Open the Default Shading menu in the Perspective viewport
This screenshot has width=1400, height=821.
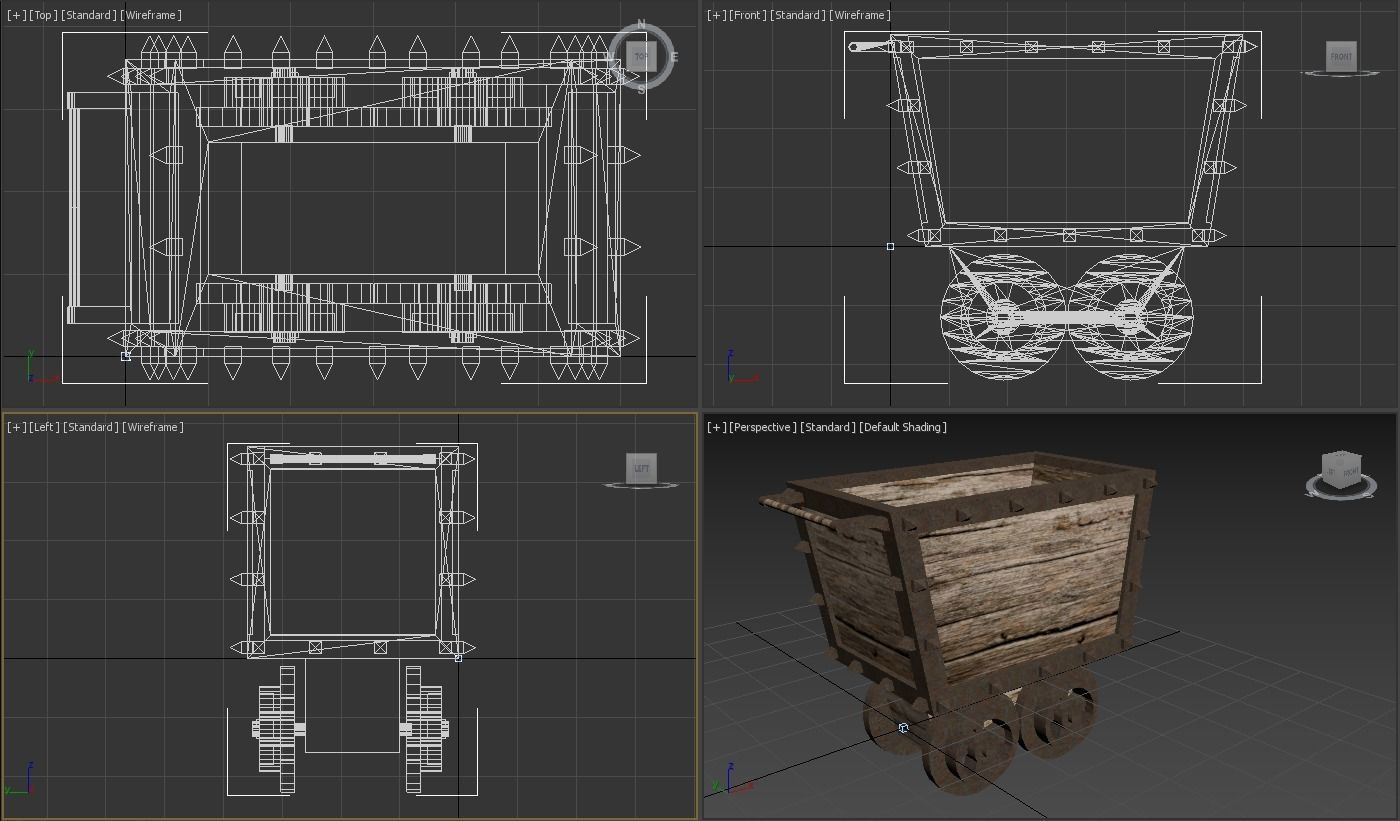903,426
